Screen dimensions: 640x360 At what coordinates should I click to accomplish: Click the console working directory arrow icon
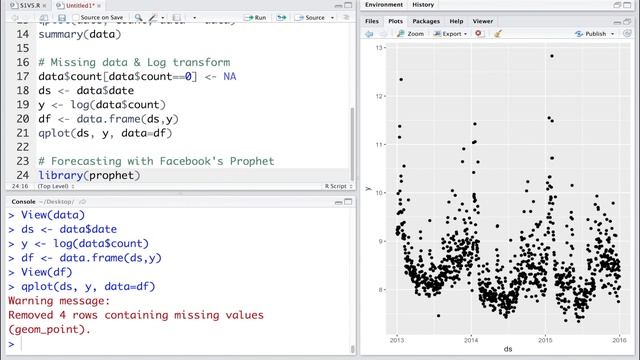pyautogui.click(x=83, y=202)
